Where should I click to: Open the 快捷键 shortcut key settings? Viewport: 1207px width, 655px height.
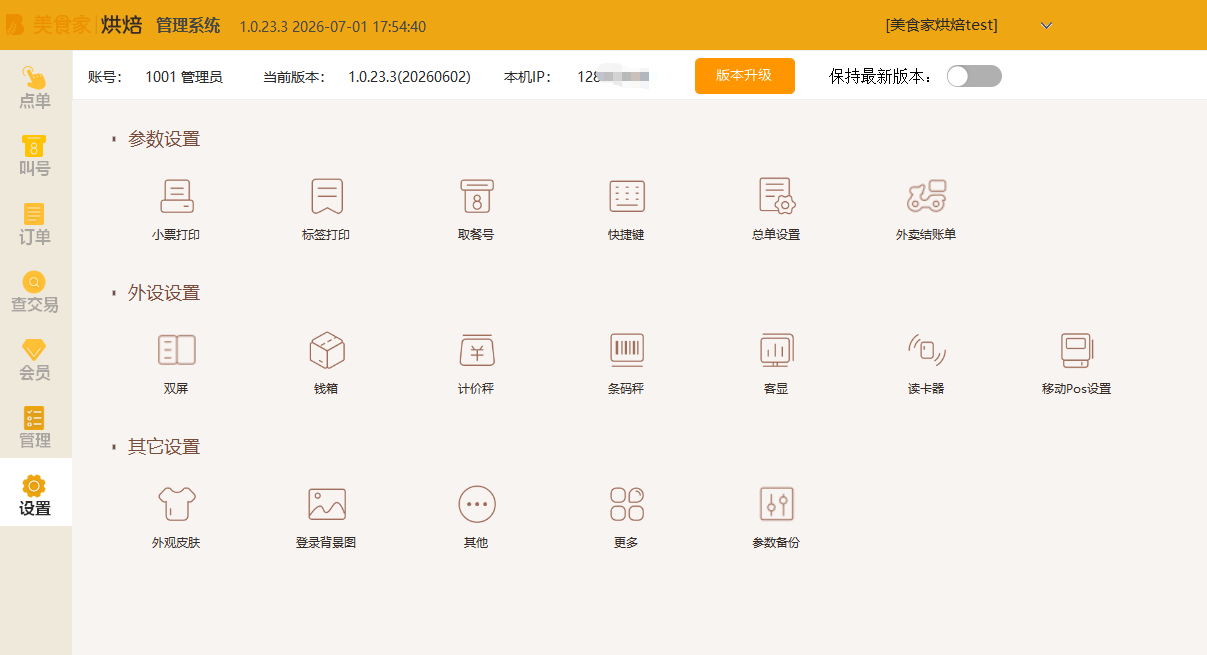point(626,209)
